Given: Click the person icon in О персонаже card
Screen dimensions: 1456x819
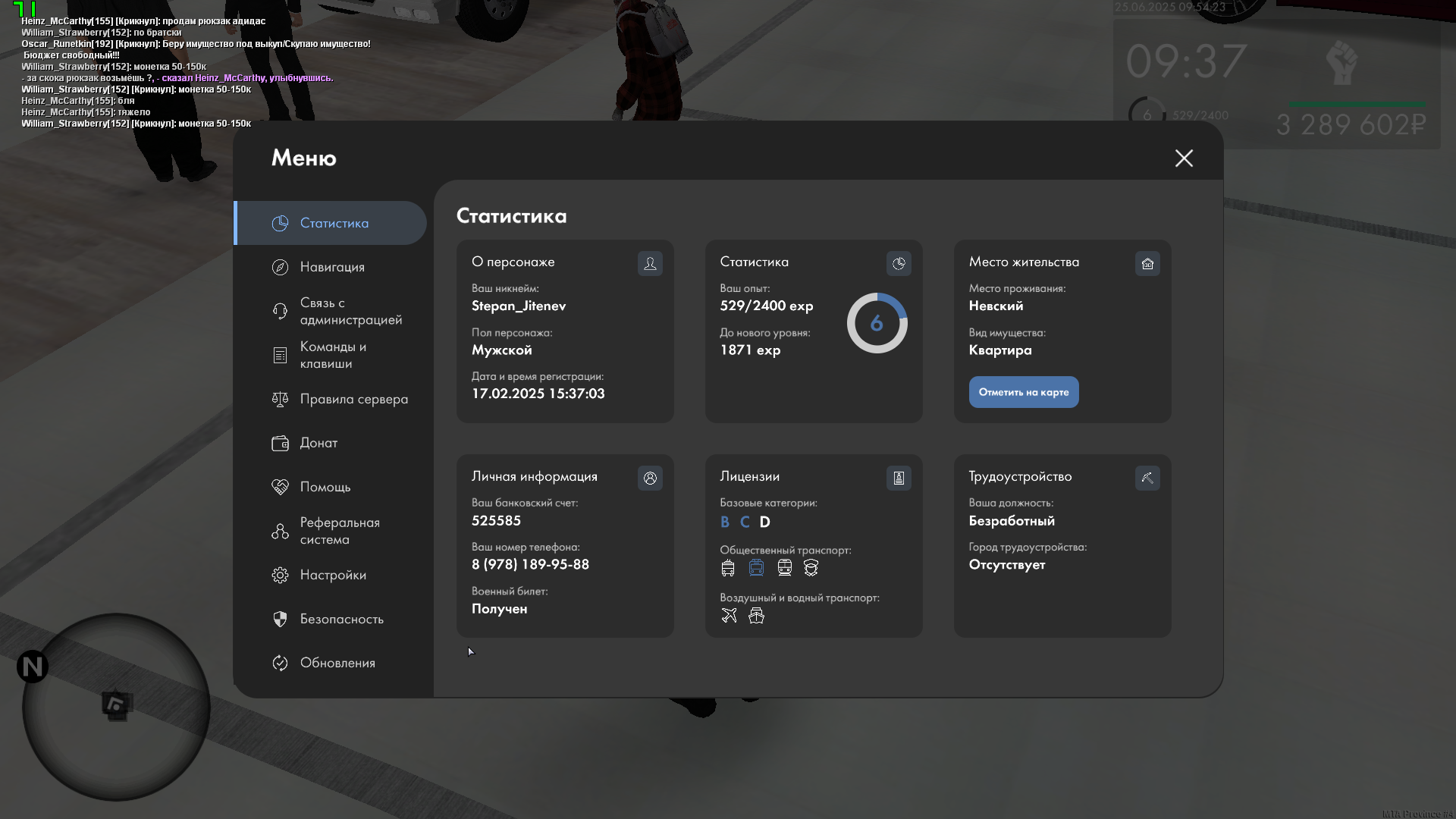Looking at the screenshot, I should tap(650, 263).
